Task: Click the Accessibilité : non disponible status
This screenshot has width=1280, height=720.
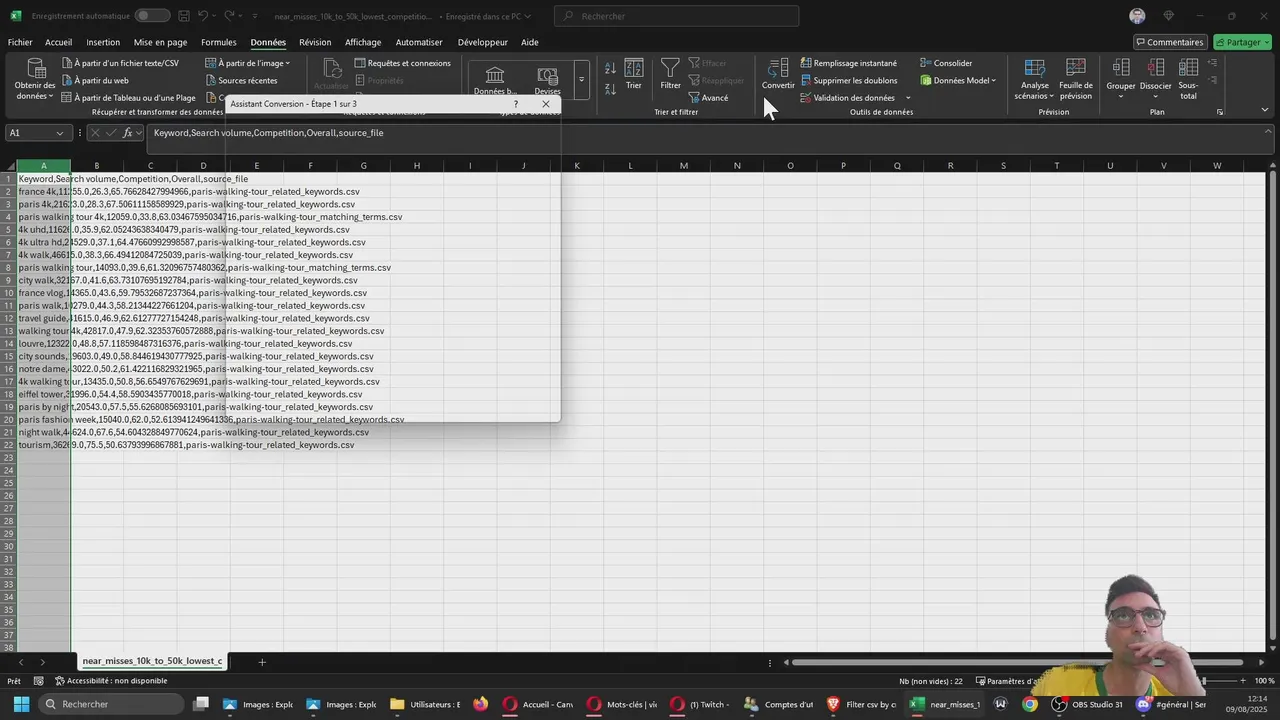Action: 111,681
